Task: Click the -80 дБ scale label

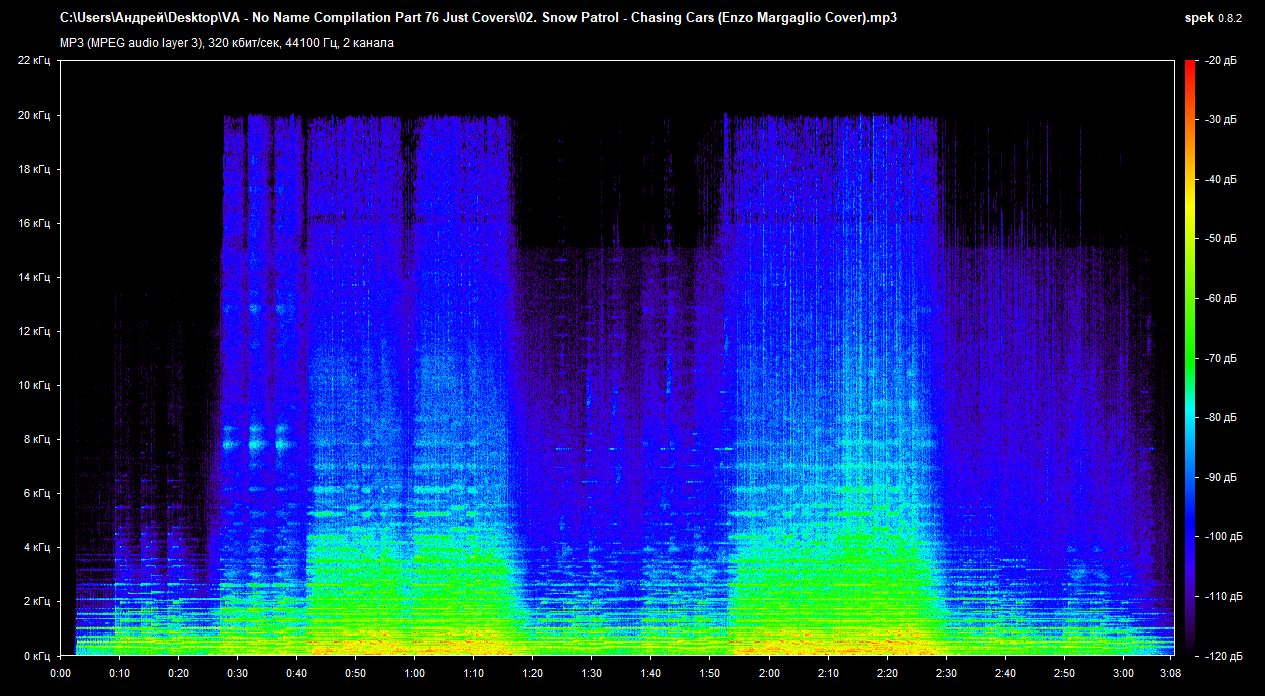Action: [1221, 417]
